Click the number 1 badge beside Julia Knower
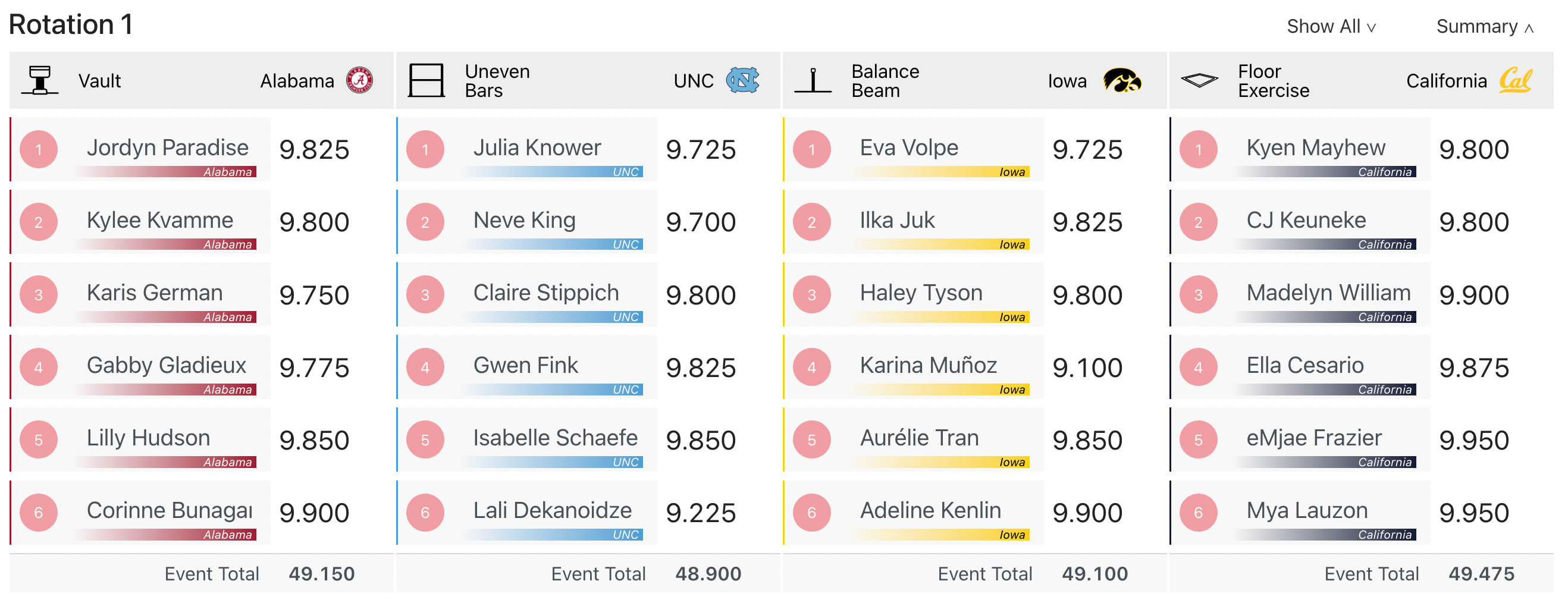1568x603 pixels. tap(425, 150)
